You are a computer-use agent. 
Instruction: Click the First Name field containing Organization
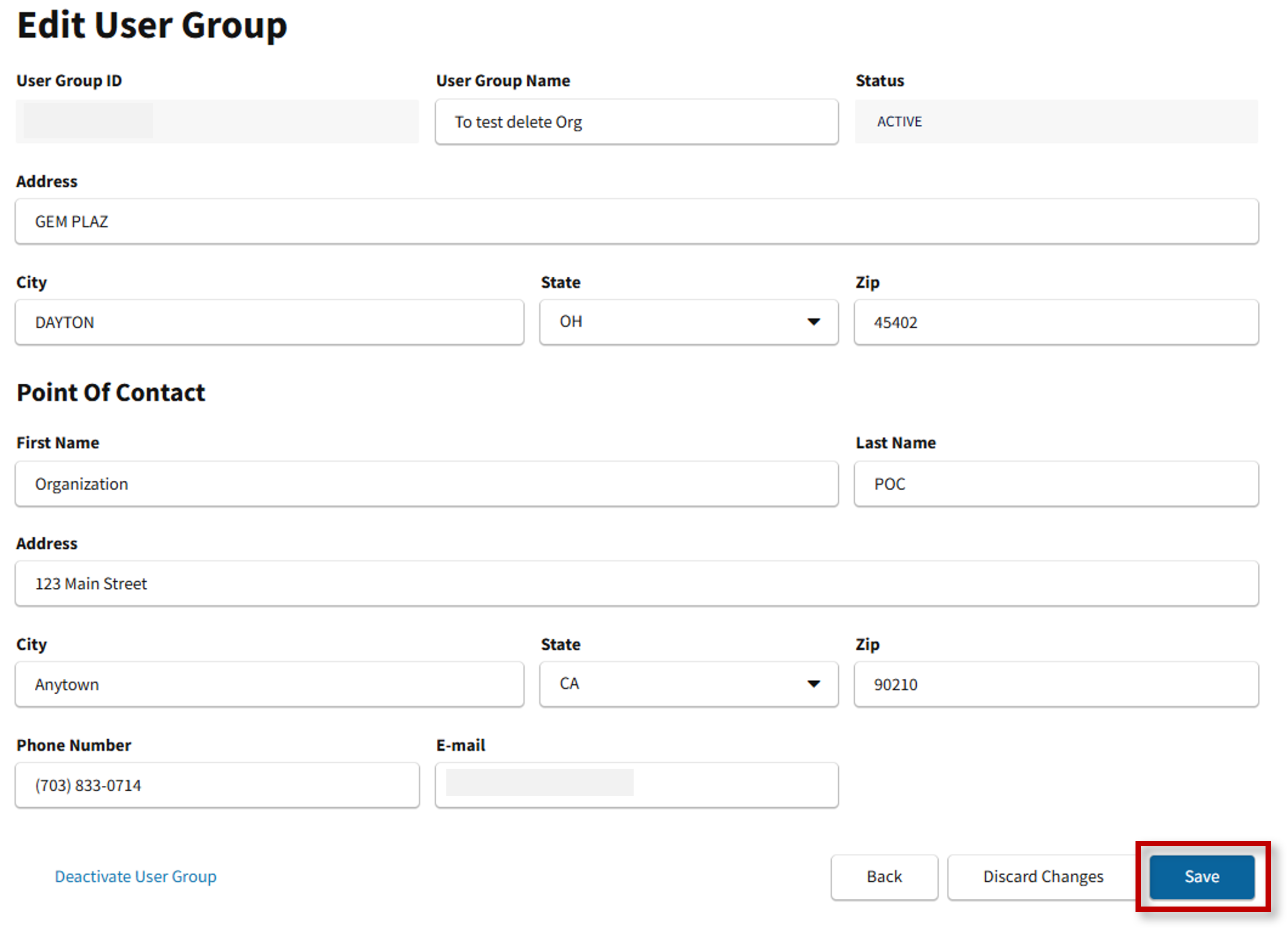pyautogui.click(x=427, y=484)
